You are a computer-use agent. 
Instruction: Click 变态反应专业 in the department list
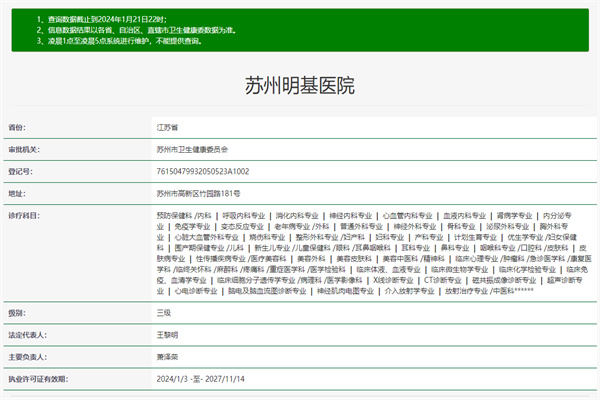(x=242, y=227)
